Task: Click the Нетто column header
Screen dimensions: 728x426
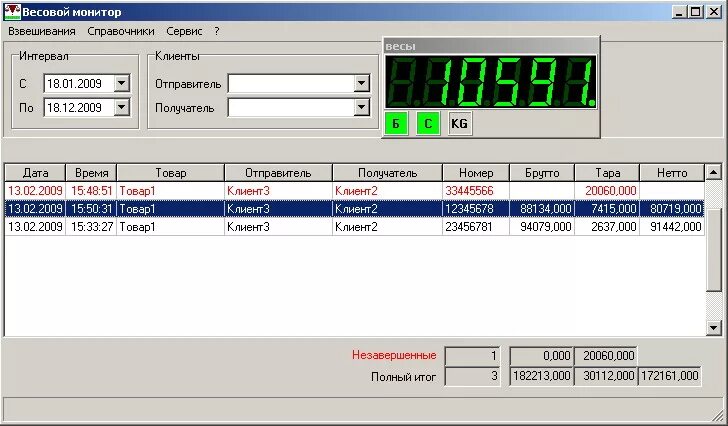Action: (672, 173)
